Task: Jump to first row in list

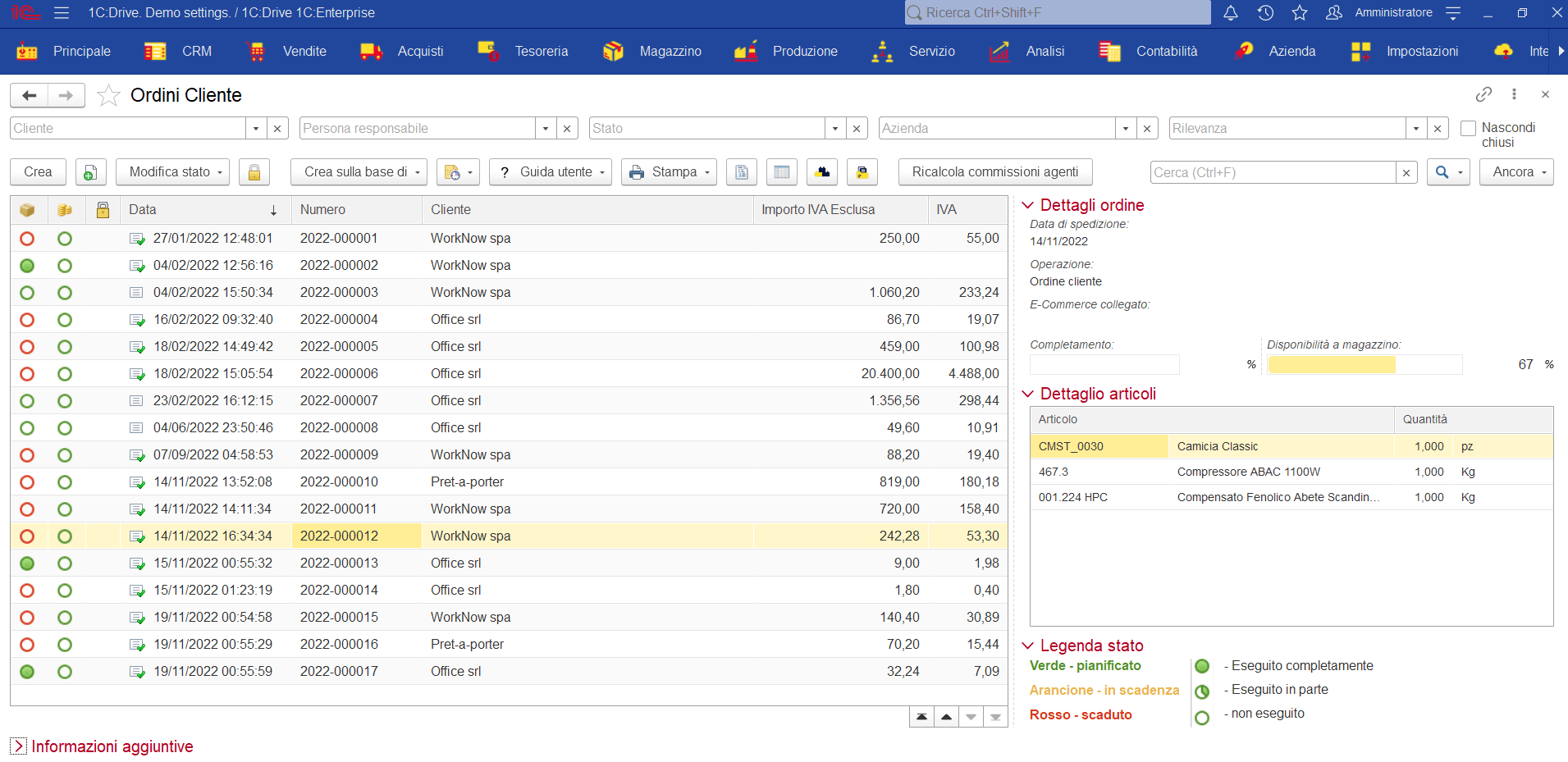Action: 921,717
